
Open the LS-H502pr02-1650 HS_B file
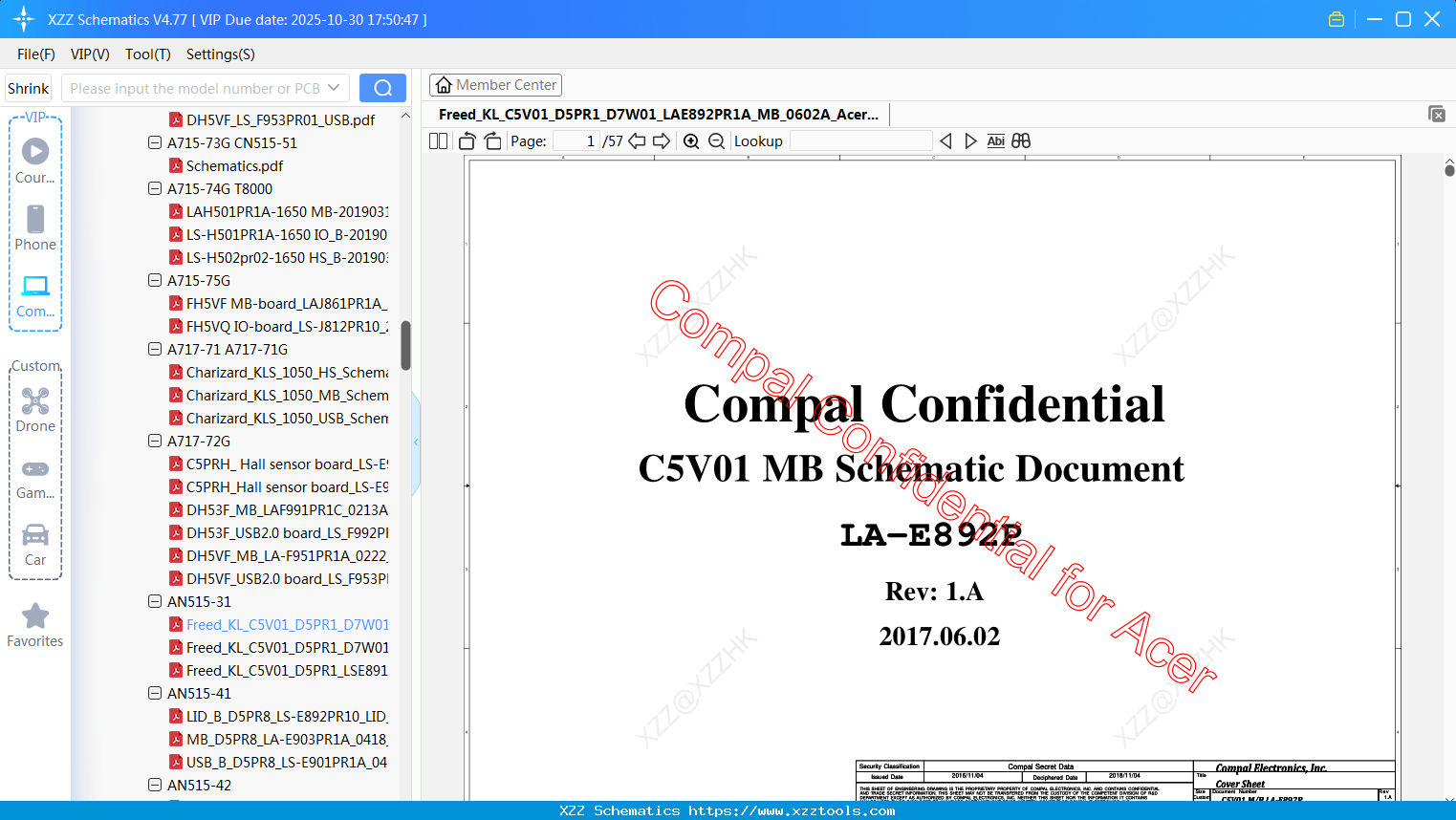pyautogui.click(x=278, y=258)
